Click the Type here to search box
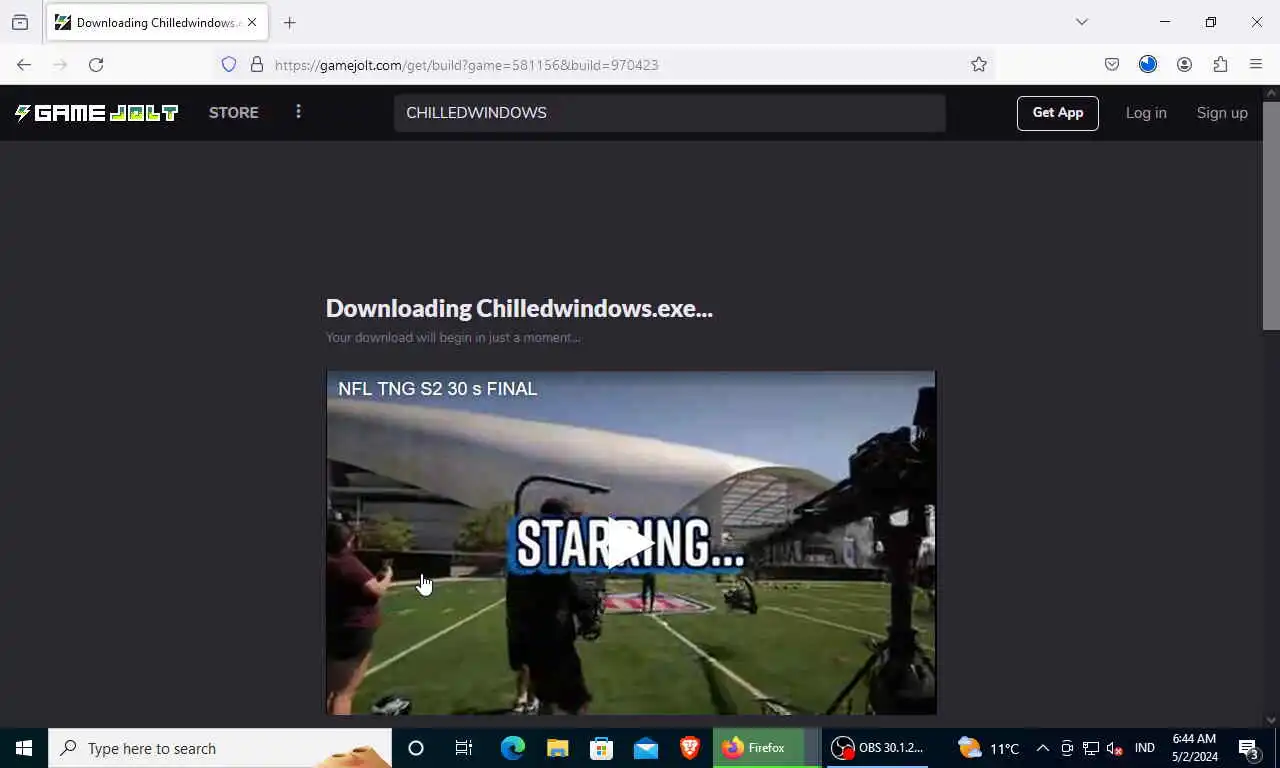The width and height of the screenshot is (1280, 768). 220,748
